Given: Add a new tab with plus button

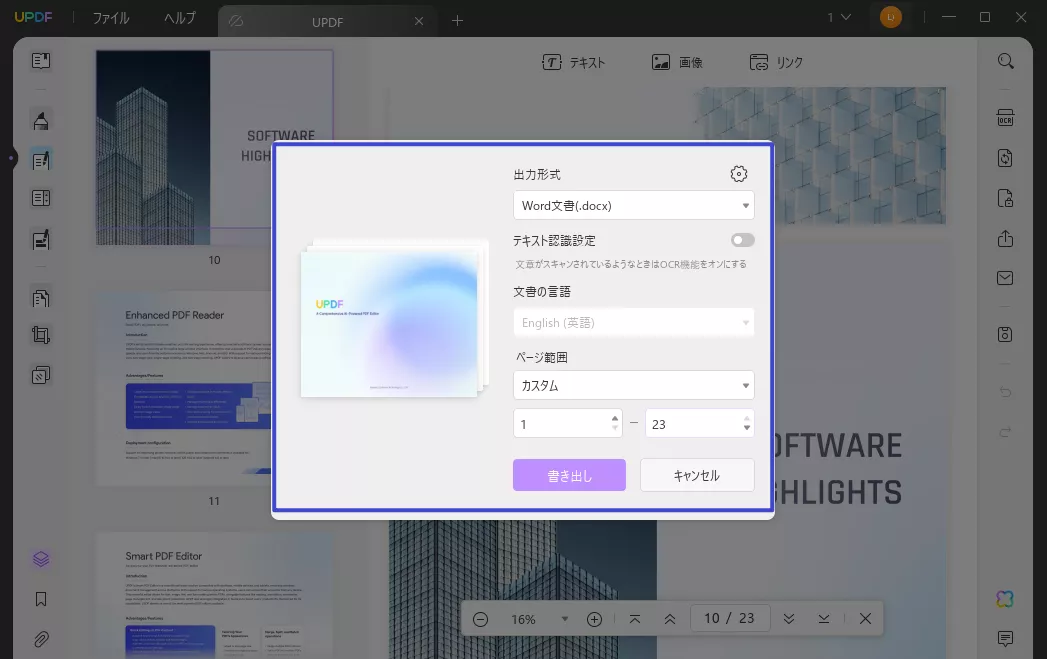Looking at the screenshot, I should point(457,21).
